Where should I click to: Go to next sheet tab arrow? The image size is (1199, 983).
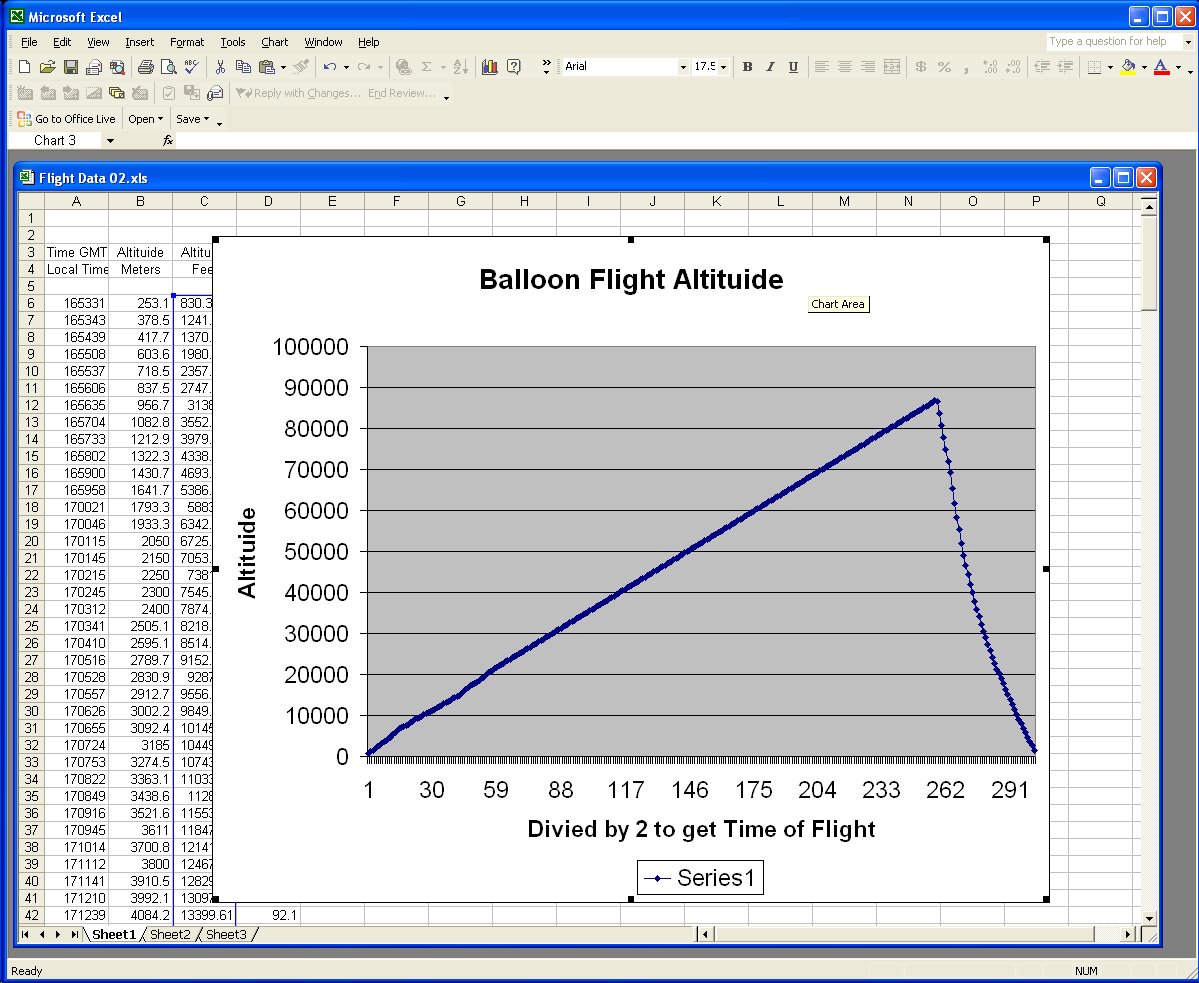click(58, 934)
